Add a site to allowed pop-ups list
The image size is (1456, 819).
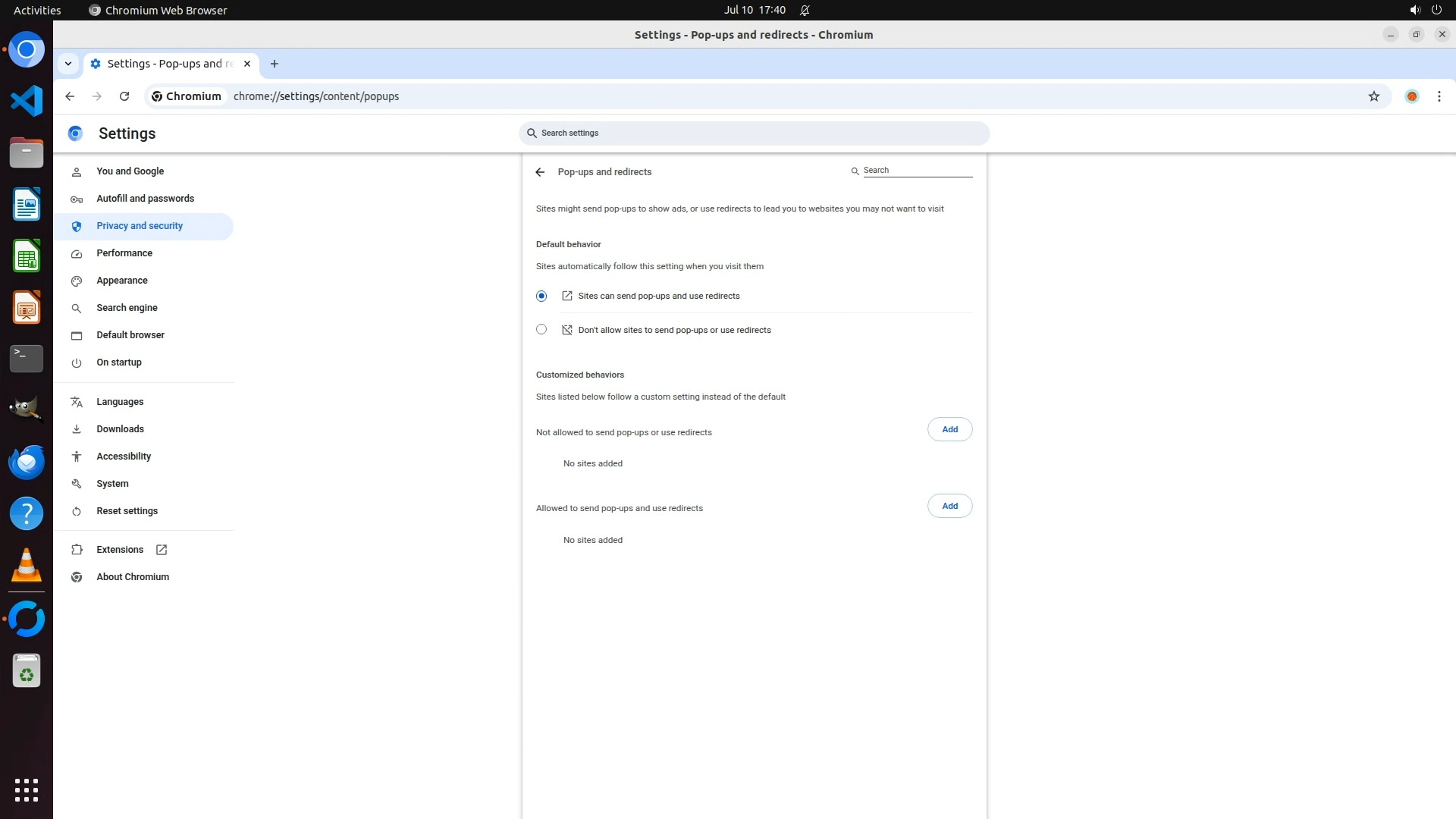(949, 506)
